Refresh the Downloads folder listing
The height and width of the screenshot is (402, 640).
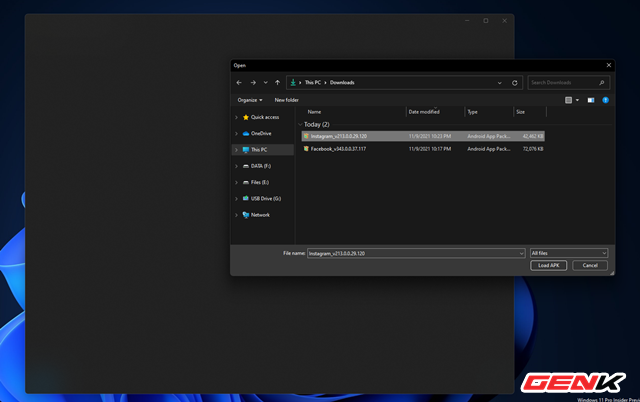(x=515, y=83)
